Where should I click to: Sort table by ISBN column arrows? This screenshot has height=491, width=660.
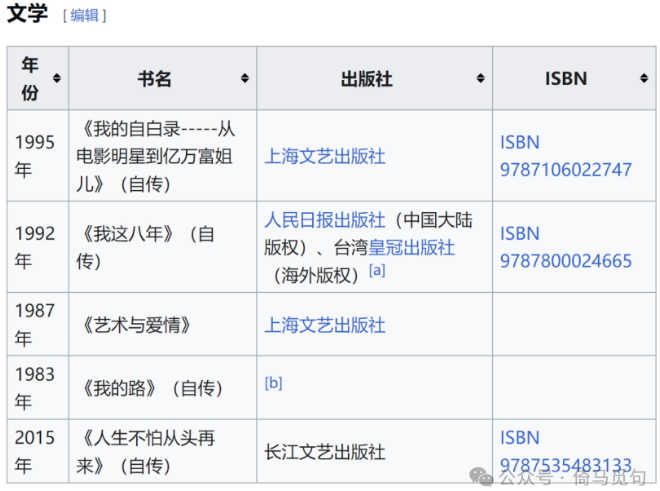(x=644, y=78)
